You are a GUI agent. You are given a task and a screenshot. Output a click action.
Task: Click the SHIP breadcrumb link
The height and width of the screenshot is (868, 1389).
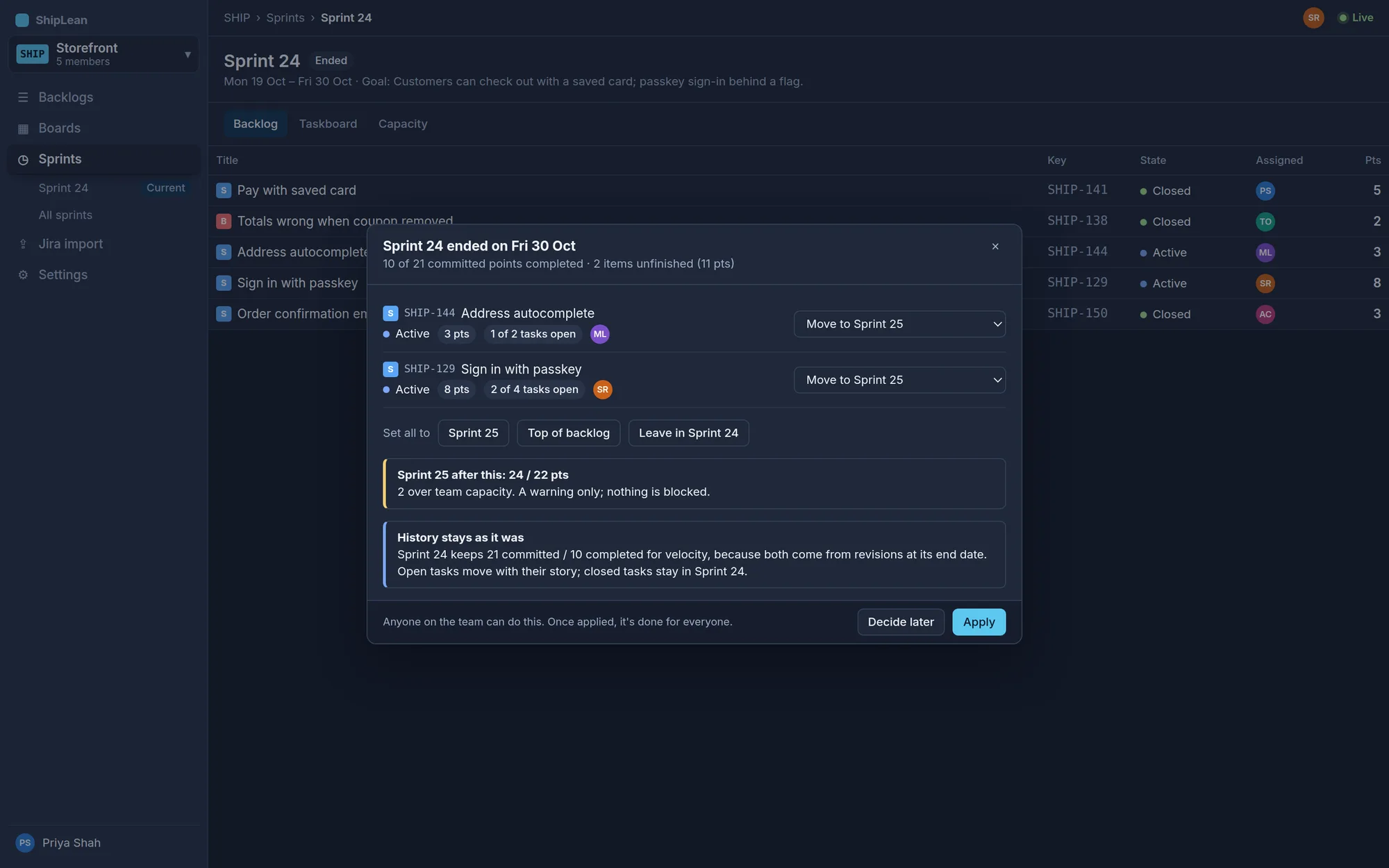coord(237,18)
